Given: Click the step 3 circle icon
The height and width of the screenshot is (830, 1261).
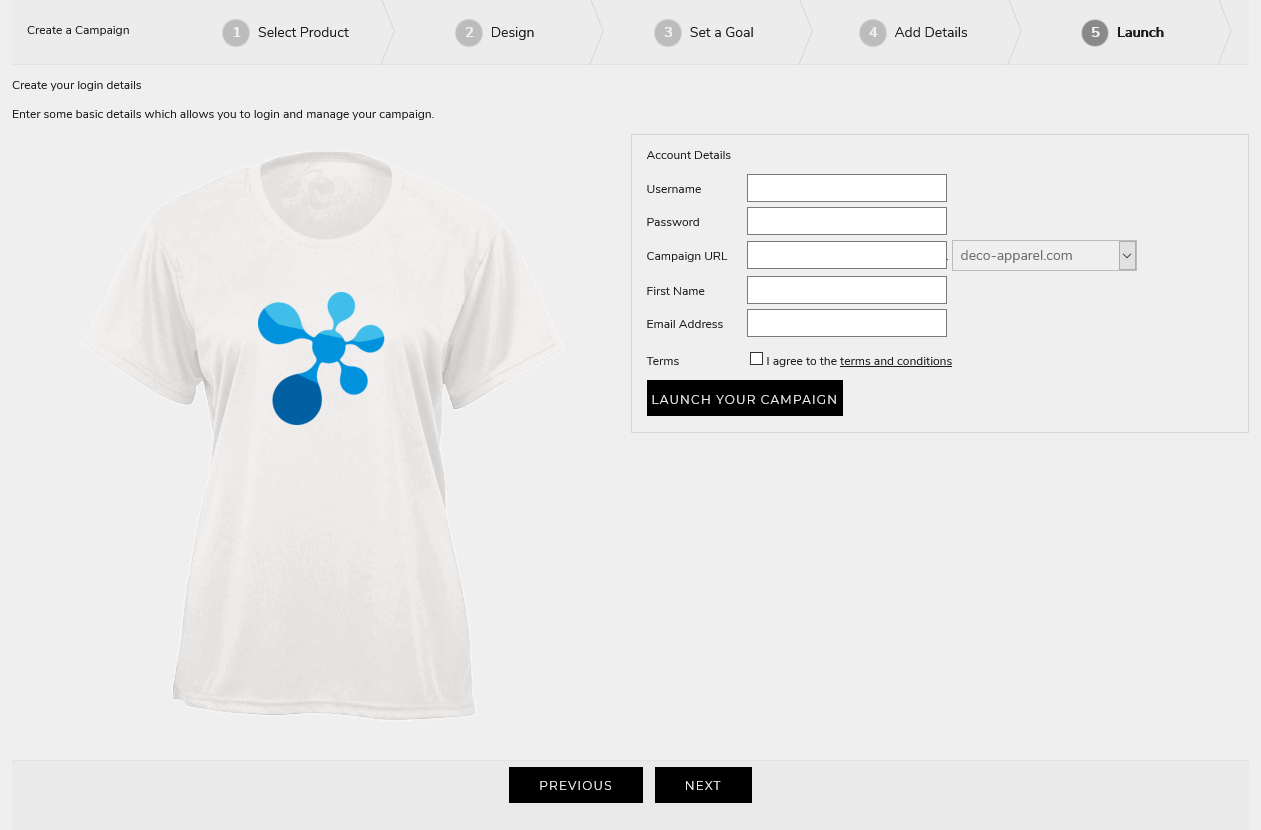Looking at the screenshot, I should pyautogui.click(x=668, y=33).
